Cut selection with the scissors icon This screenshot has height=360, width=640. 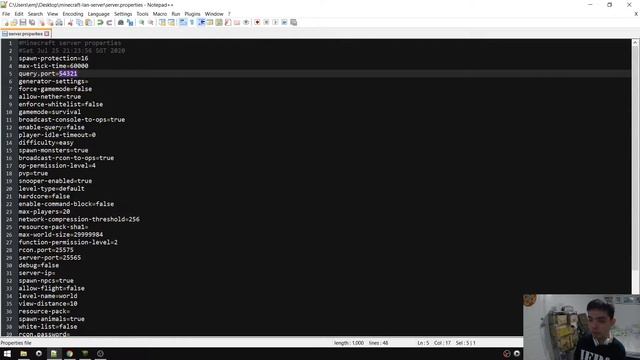(70, 22)
